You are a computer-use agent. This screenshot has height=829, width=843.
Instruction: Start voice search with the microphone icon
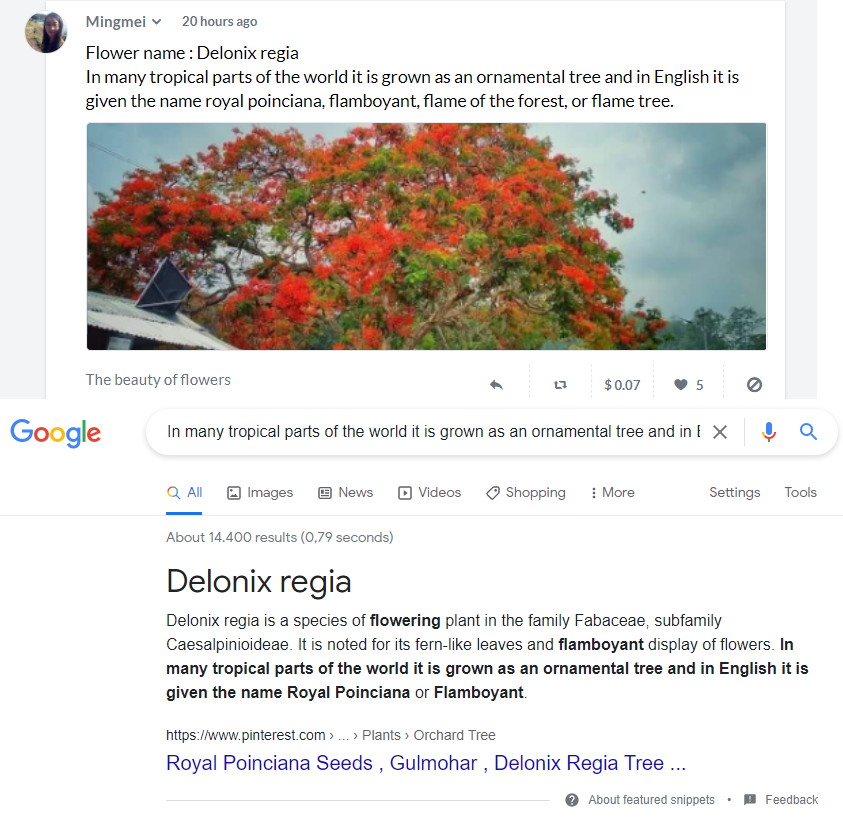769,432
